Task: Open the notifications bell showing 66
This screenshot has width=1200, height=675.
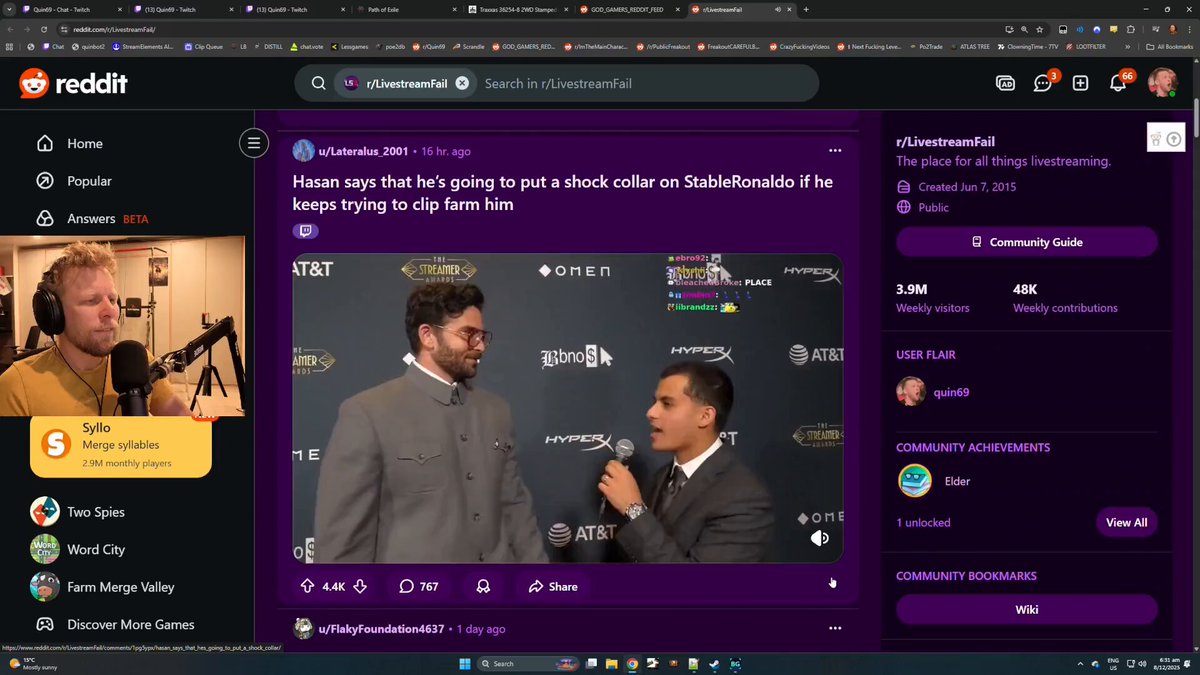Action: pos(1120,82)
